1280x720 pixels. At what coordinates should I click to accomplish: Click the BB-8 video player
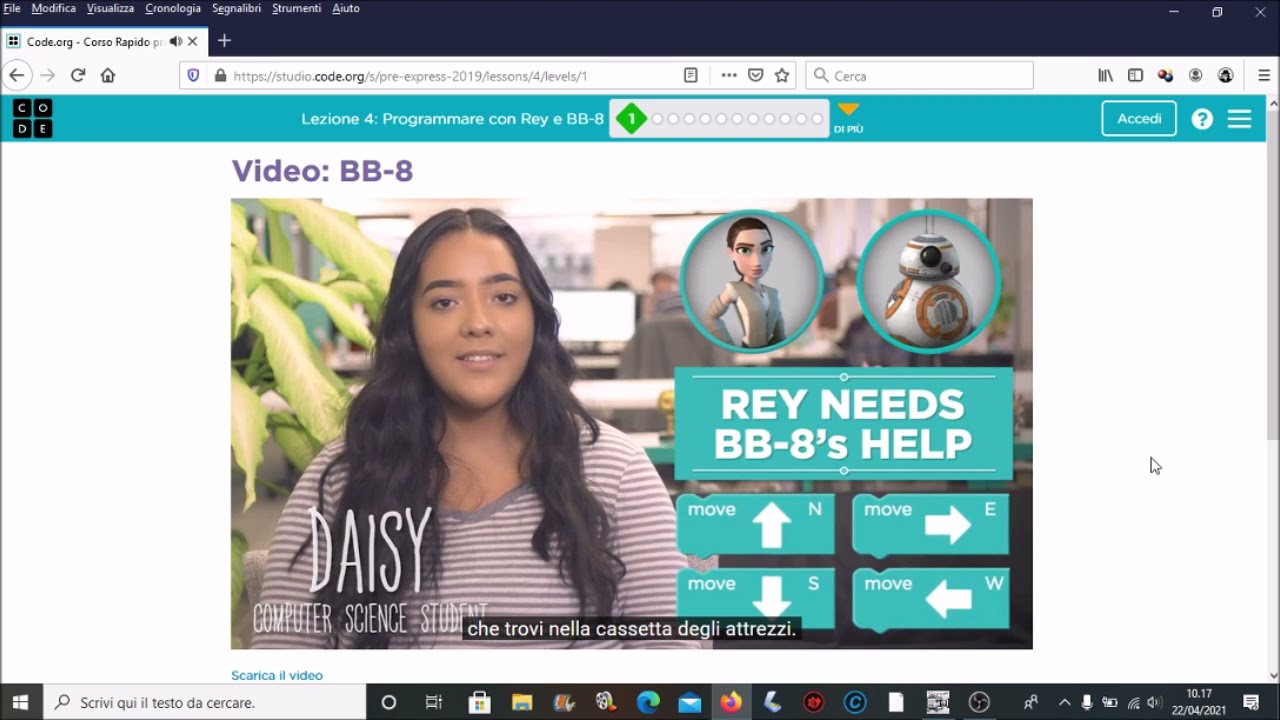pos(631,424)
